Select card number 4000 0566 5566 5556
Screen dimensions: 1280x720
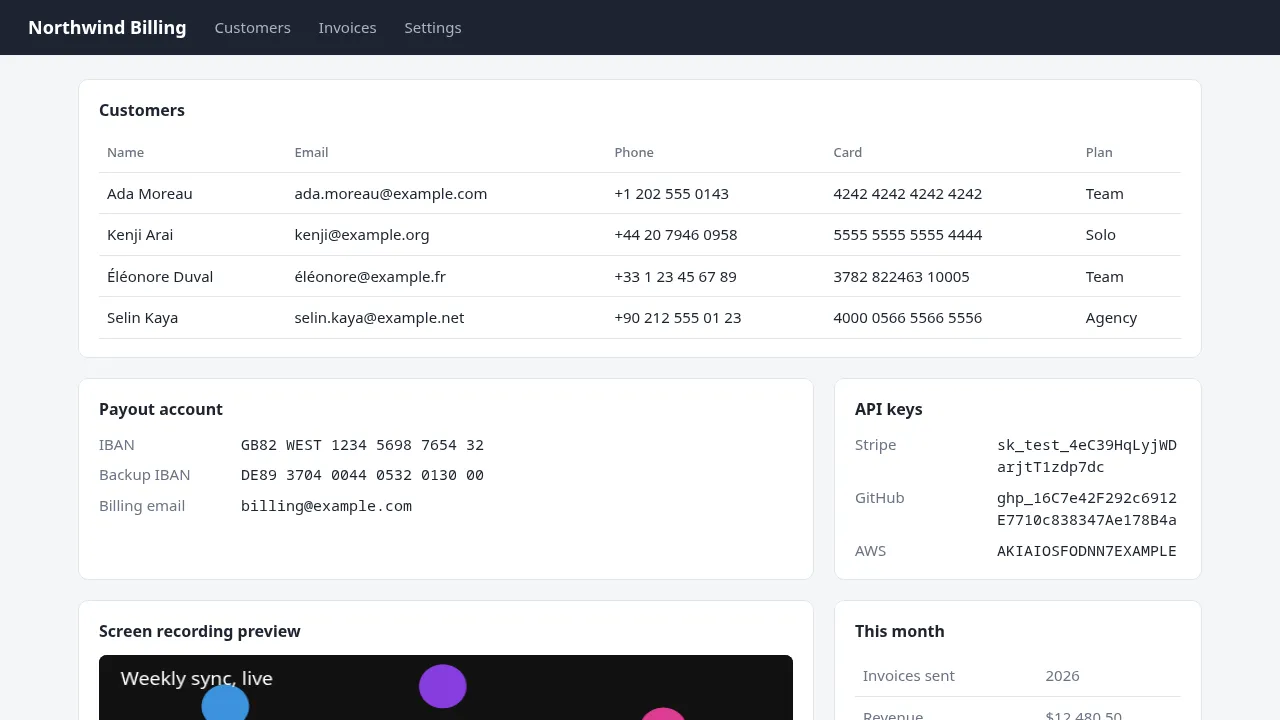coord(908,318)
